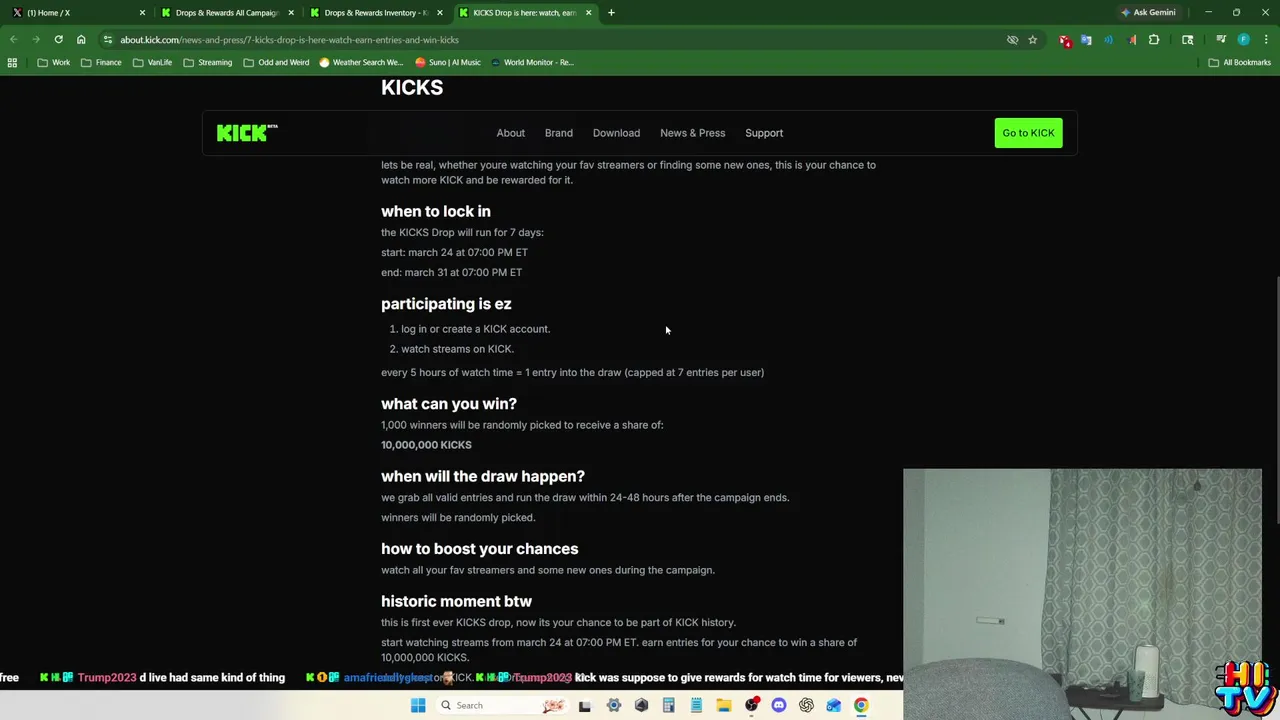Screen dimensions: 1280x720
Task: Open Outlook from the taskbar
Action: (x=834, y=705)
